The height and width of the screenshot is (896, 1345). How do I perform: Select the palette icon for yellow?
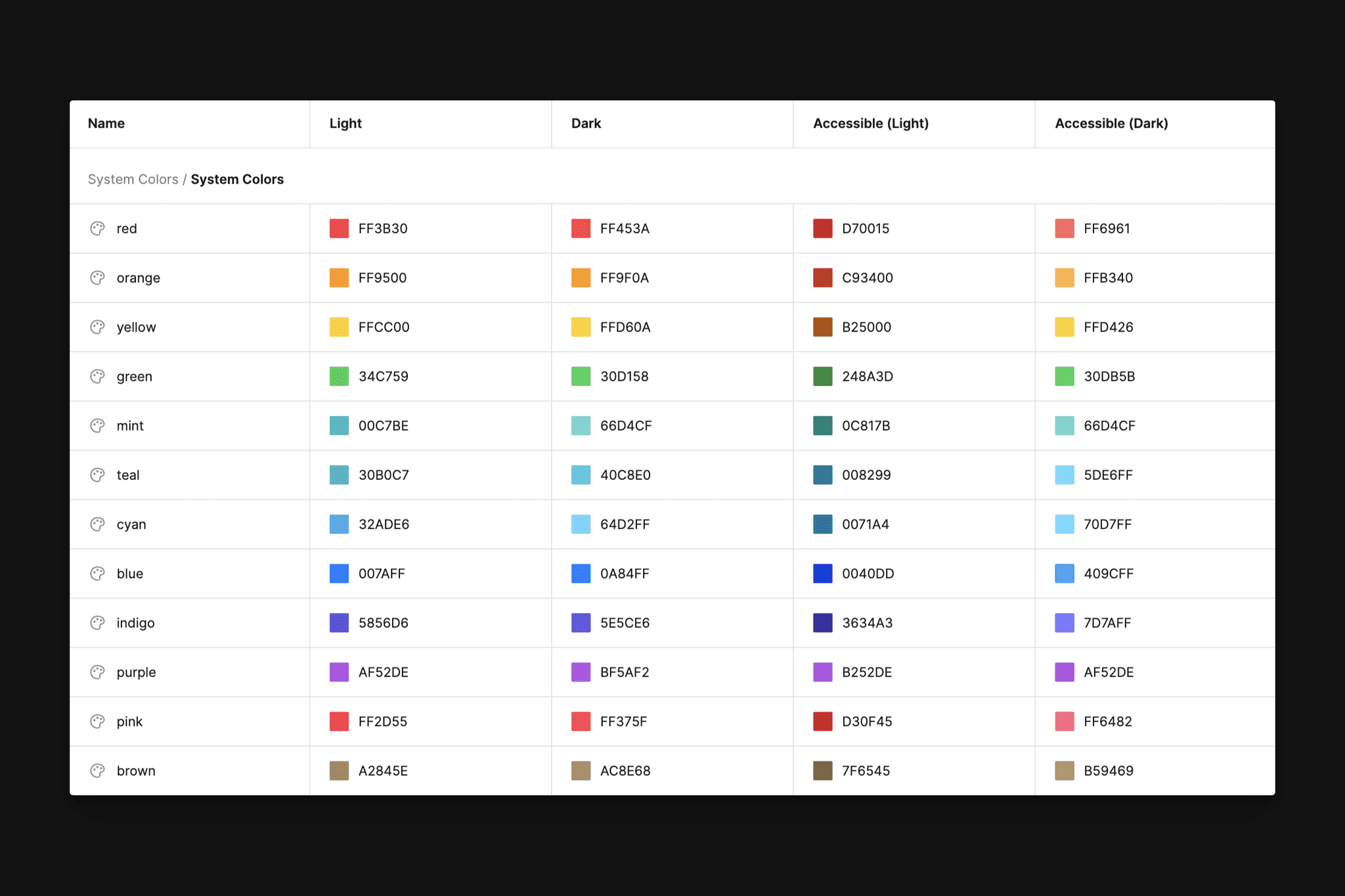[x=97, y=326]
